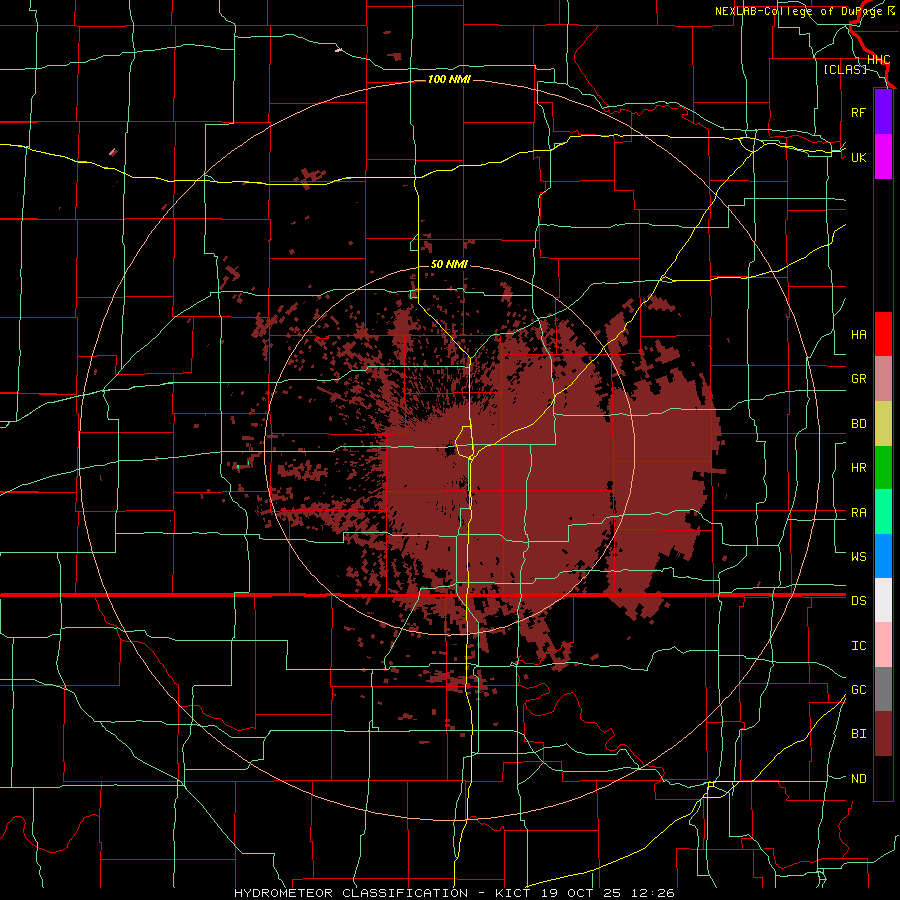Screen dimensions: 900x900
Task: Click the HA legend label
Action: pyautogui.click(x=858, y=334)
